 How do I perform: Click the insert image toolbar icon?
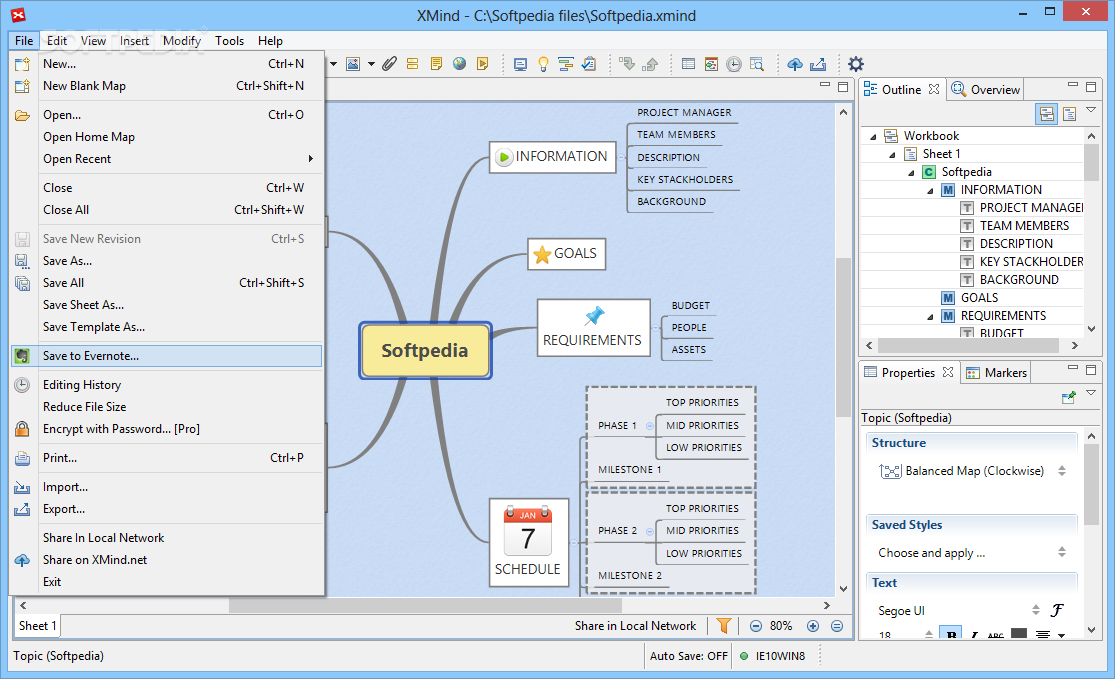pos(353,64)
